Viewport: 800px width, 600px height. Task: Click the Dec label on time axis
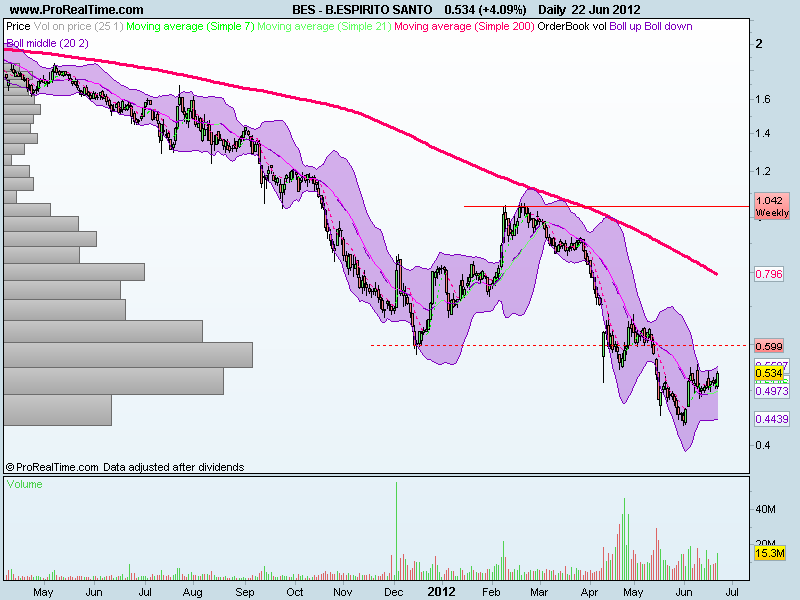point(393,592)
